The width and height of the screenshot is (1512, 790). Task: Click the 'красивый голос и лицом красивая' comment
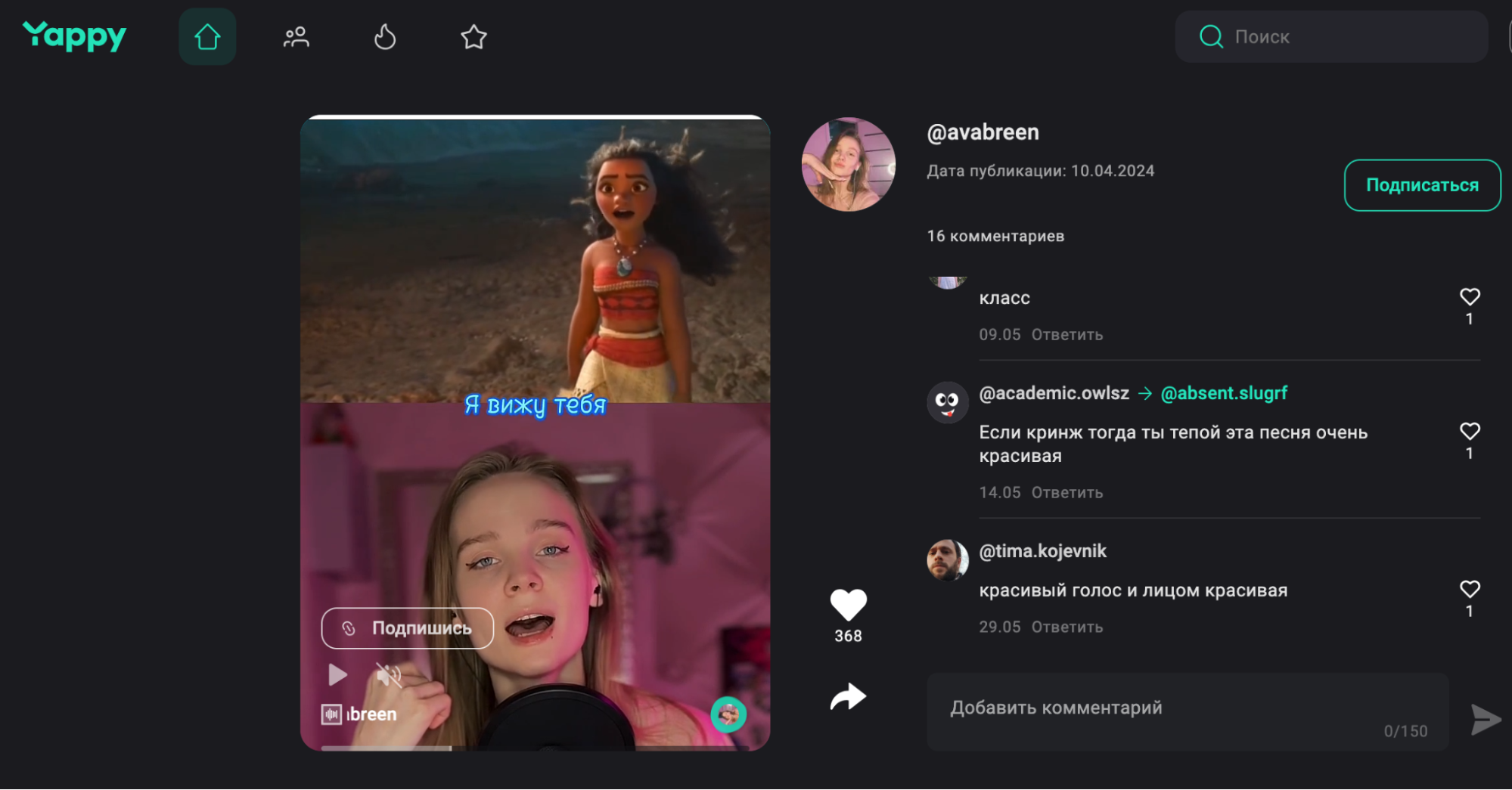pyautogui.click(x=1133, y=590)
